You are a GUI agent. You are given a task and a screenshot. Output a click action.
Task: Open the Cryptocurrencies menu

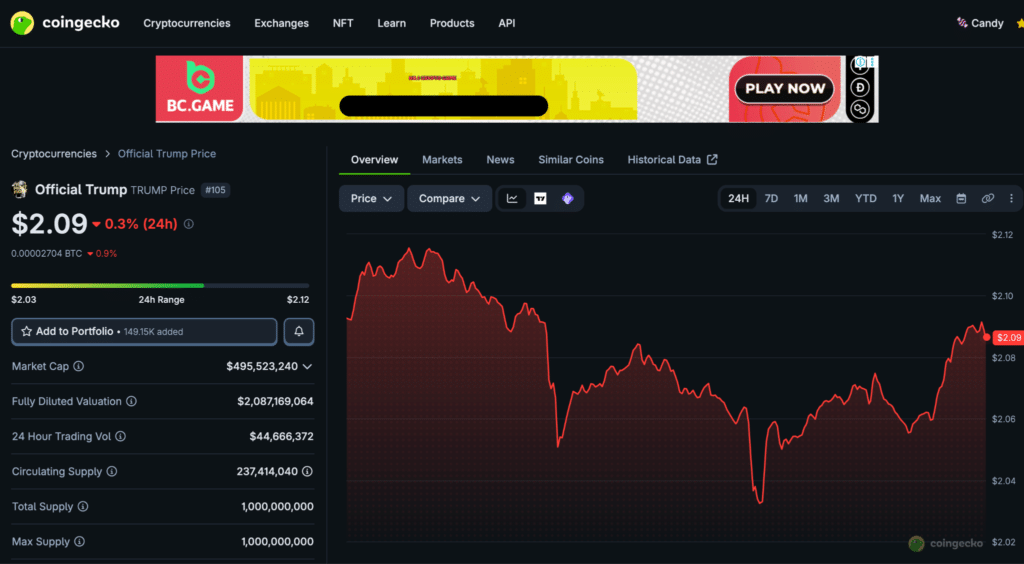pyautogui.click(x=187, y=23)
